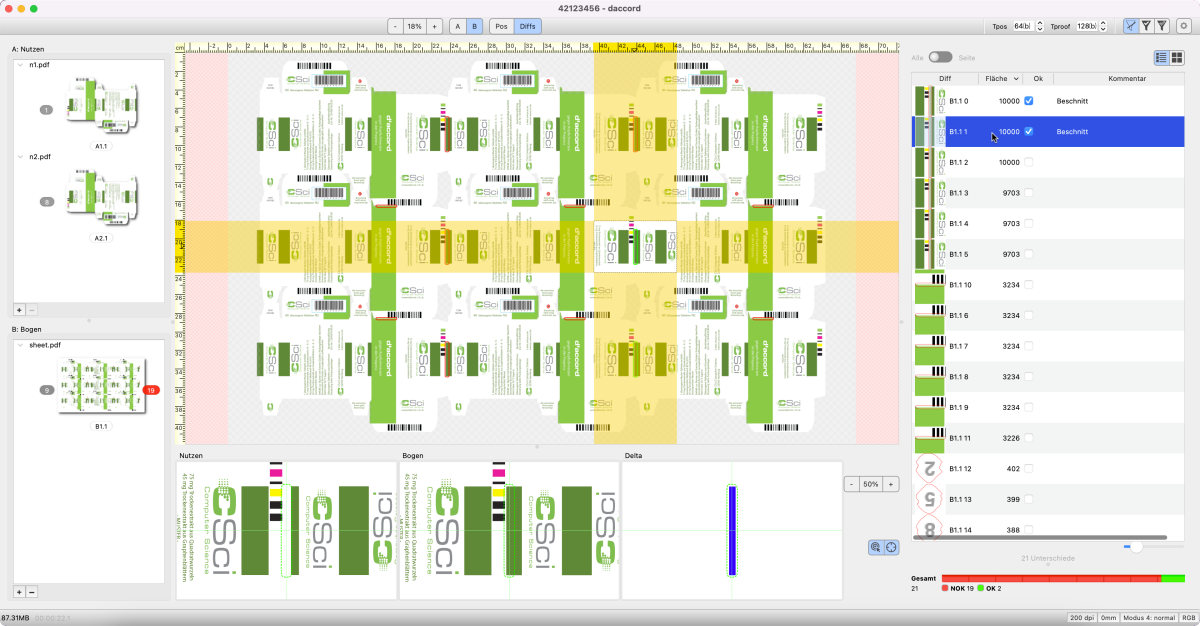This screenshot has width=1200, height=626.
Task: Select the B1.1 sheet thumbnail
Action: [101, 386]
